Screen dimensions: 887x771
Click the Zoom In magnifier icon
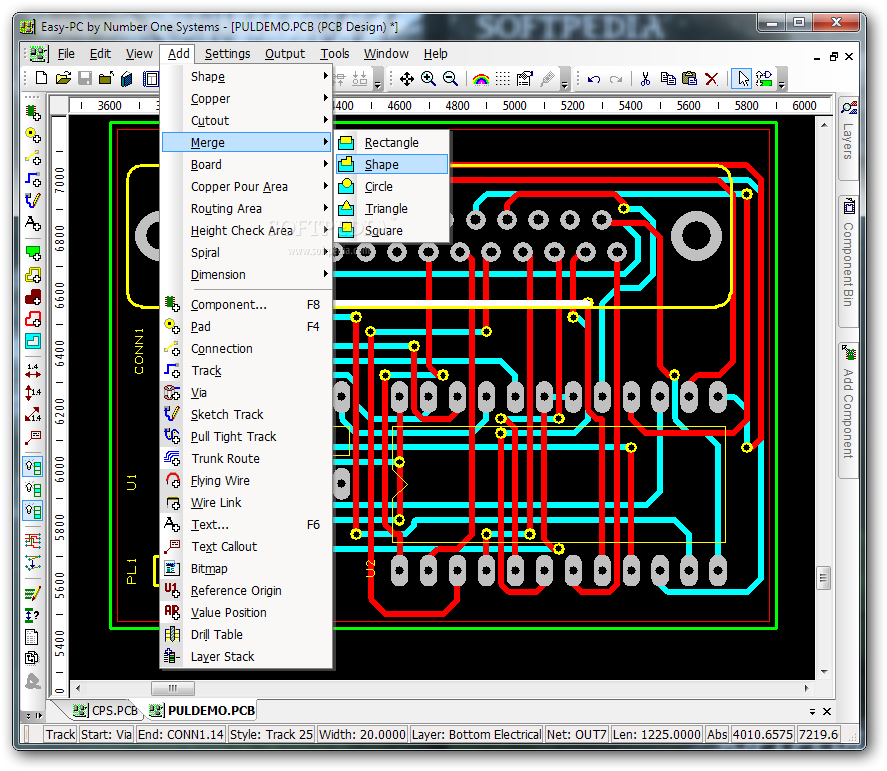429,79
